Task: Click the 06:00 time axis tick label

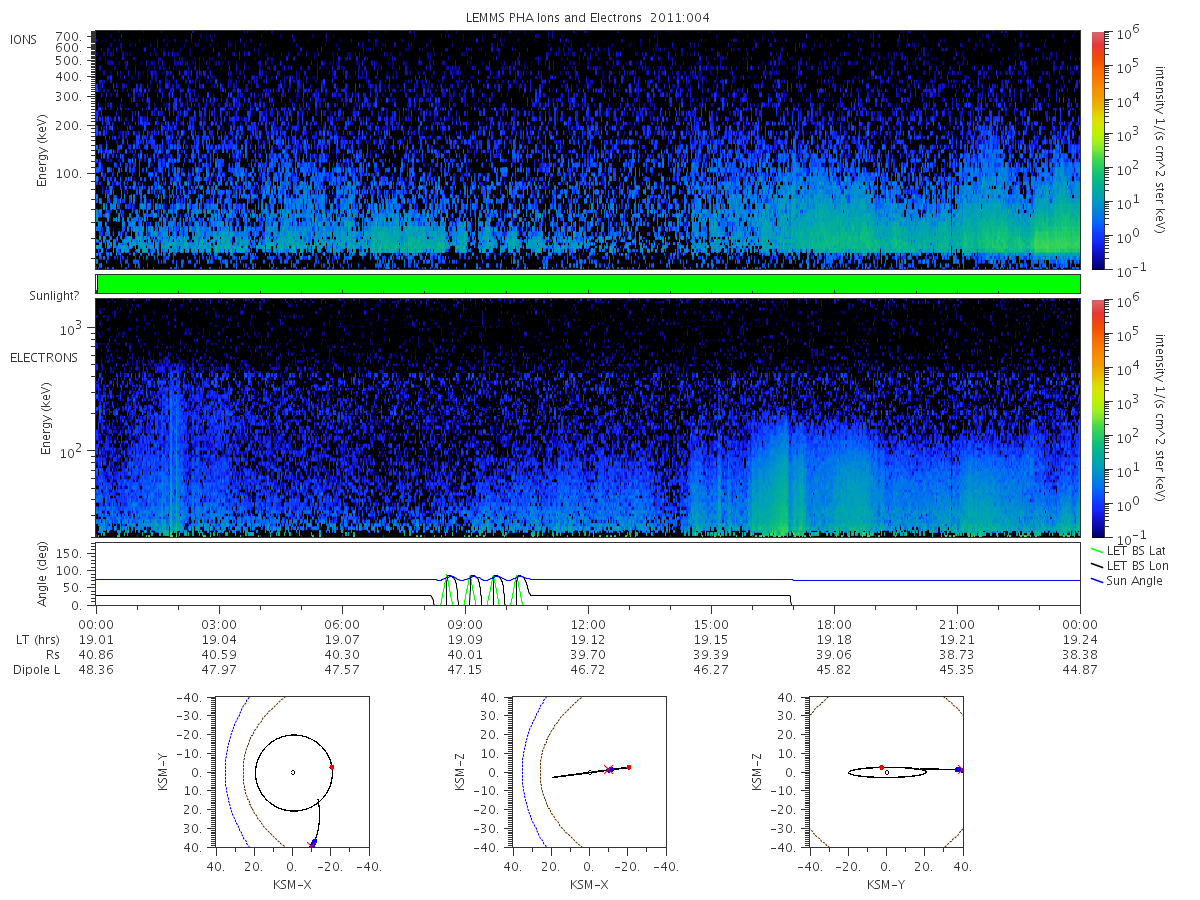Action: pyautogui.click(x=342, y=622)
